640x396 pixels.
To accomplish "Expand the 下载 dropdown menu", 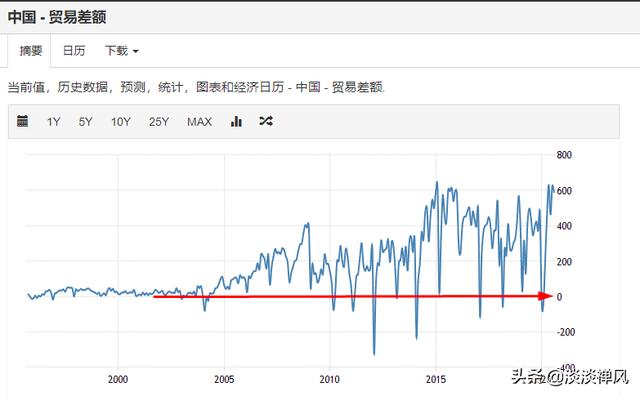I will 122,51.
